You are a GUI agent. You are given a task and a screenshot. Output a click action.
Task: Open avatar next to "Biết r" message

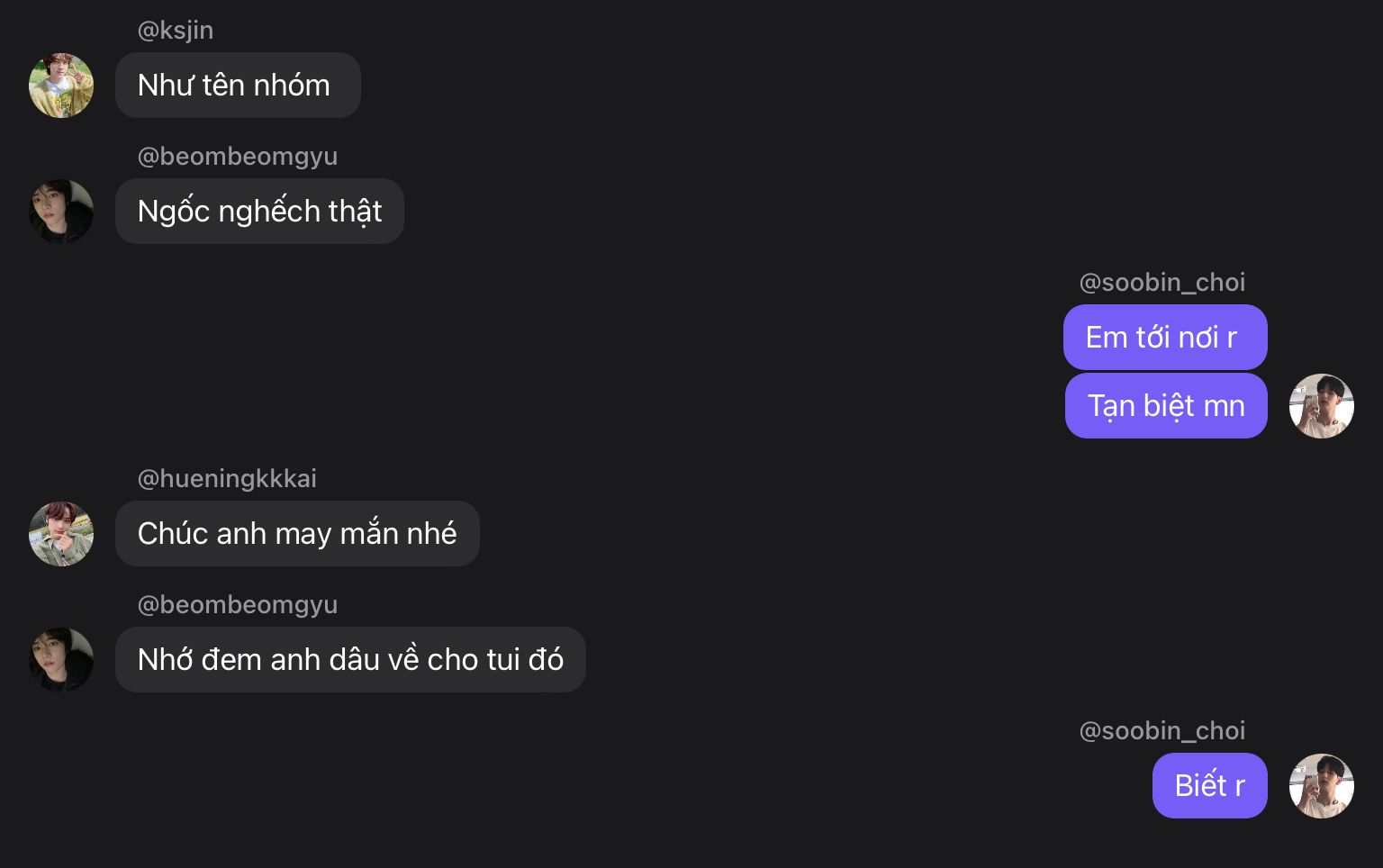pos(1321,786)
